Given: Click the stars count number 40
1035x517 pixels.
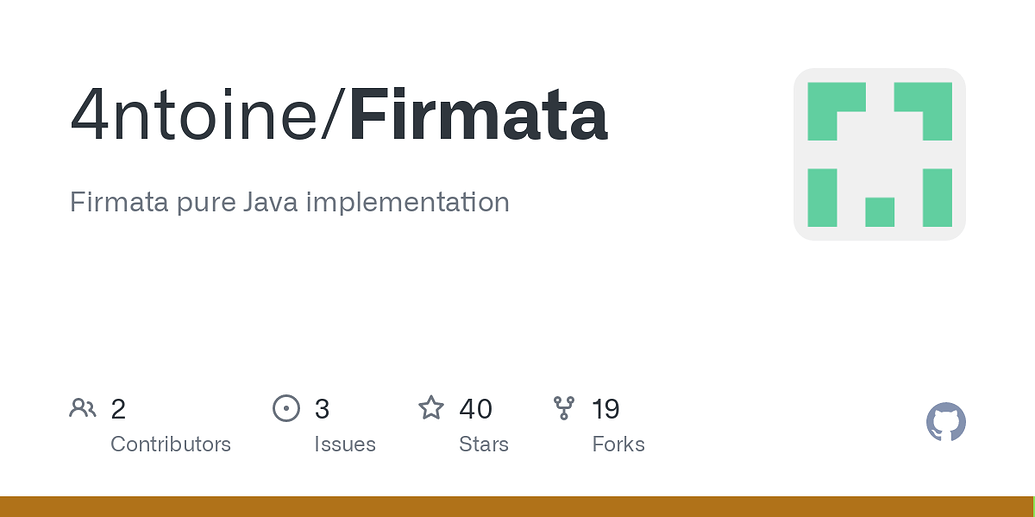Looking at the screenshot, I should (x=476, y=409).
